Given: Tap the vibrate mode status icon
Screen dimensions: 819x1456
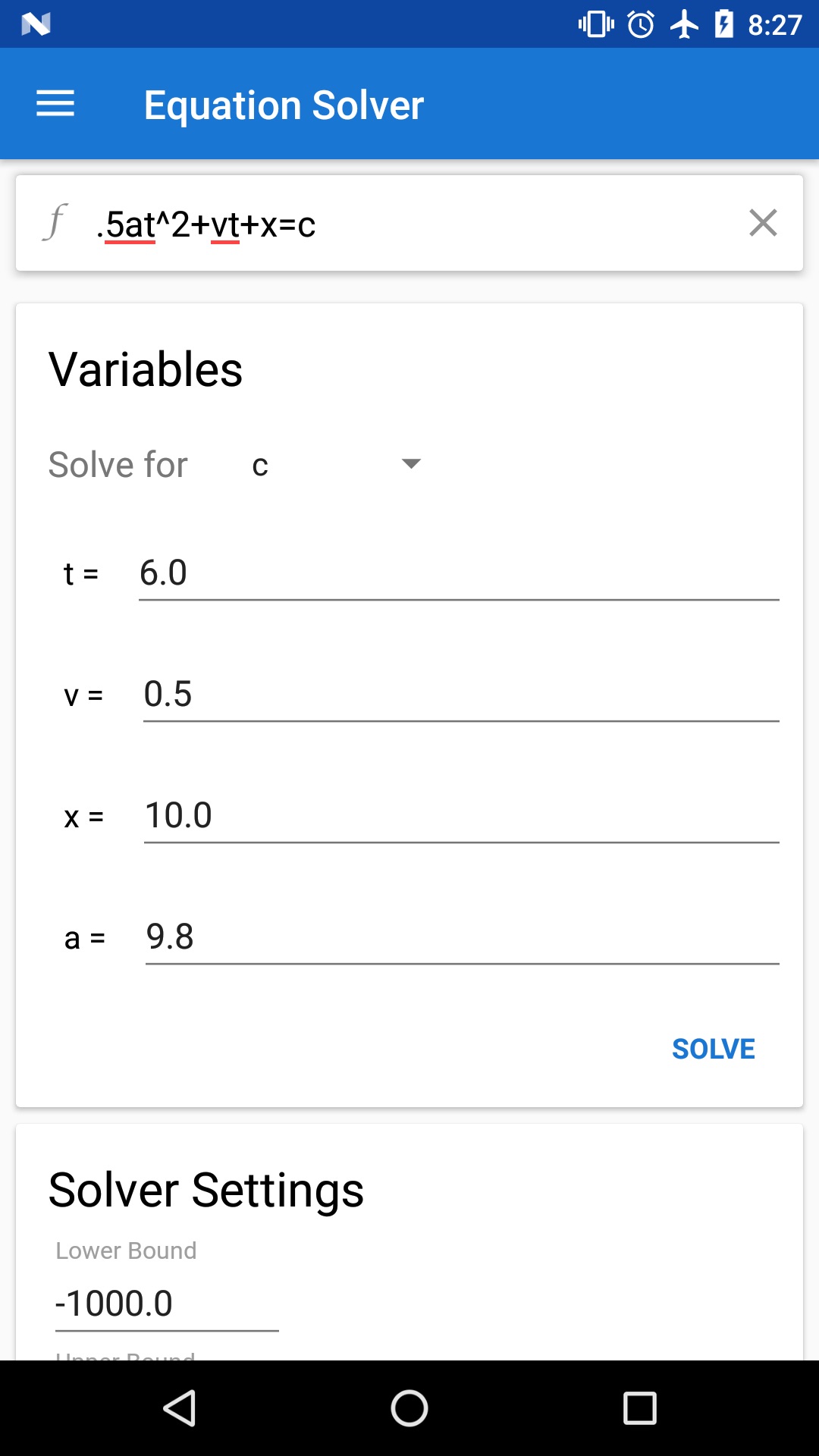Looking at the screenshot, I should 596,24.
